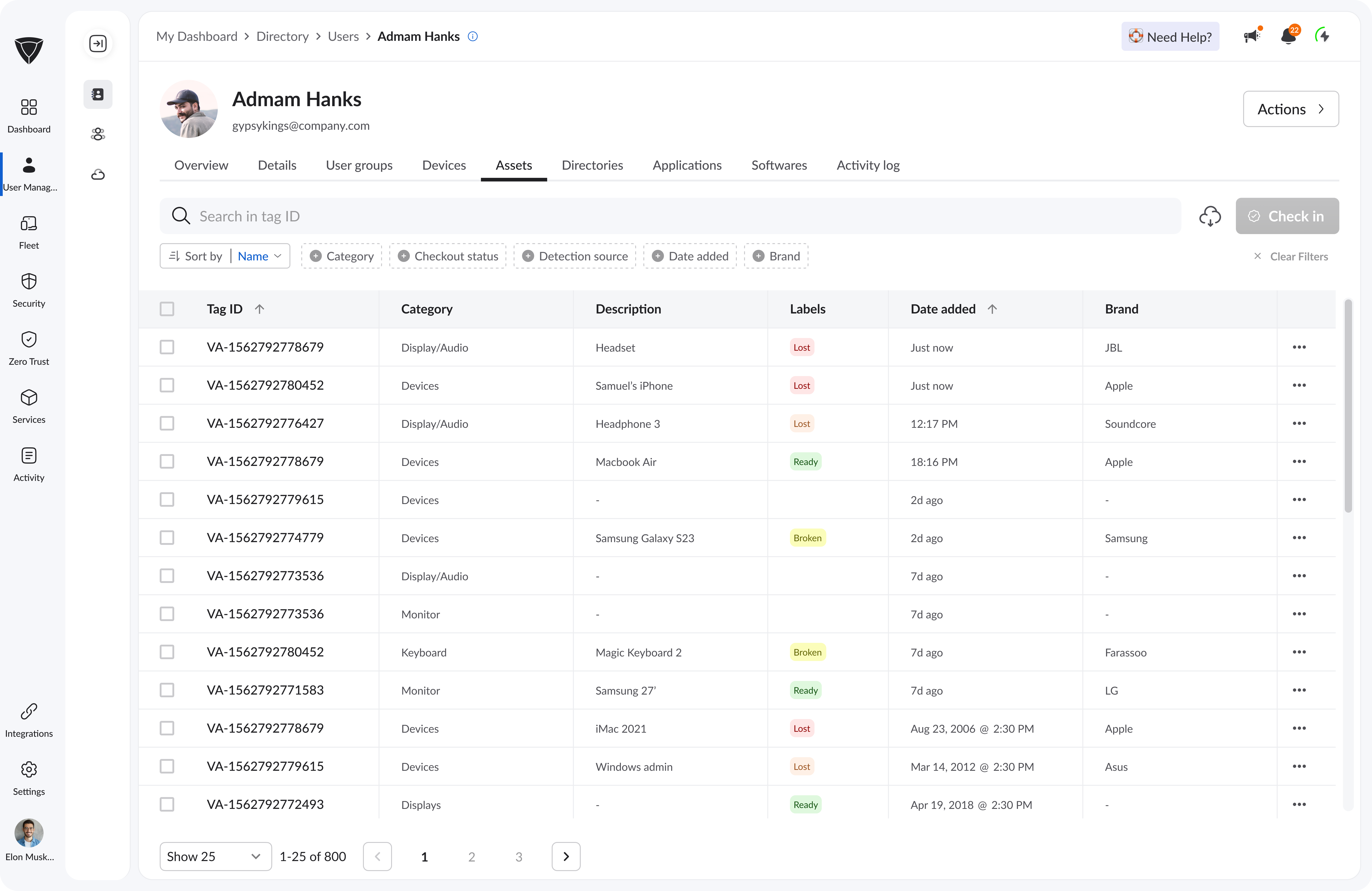1372x891 pixels.
Task: Add a Brand filter
Action: (x=777, y=256)
